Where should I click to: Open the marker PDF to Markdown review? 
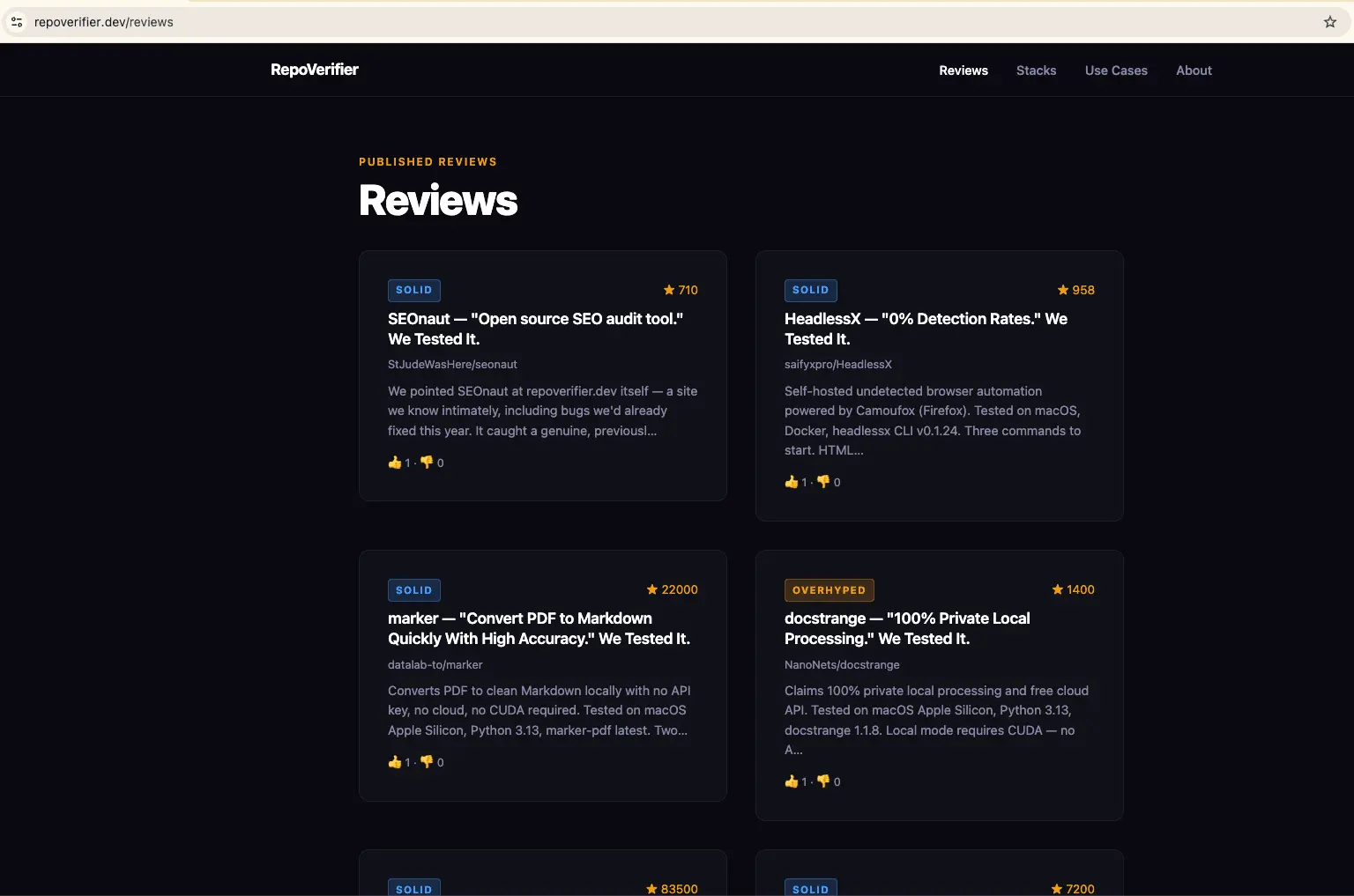pos(539,628)
